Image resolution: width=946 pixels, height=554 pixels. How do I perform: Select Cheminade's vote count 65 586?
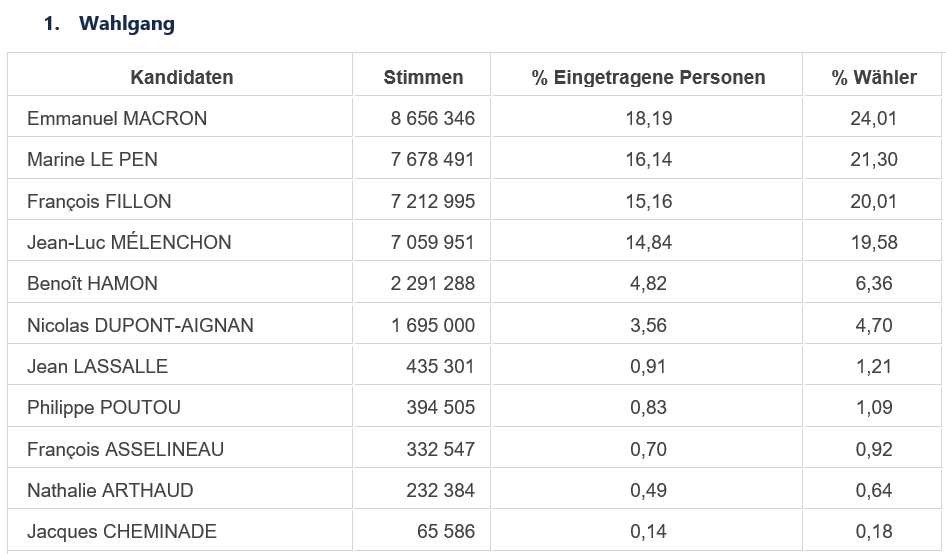[x=446, y=531]
